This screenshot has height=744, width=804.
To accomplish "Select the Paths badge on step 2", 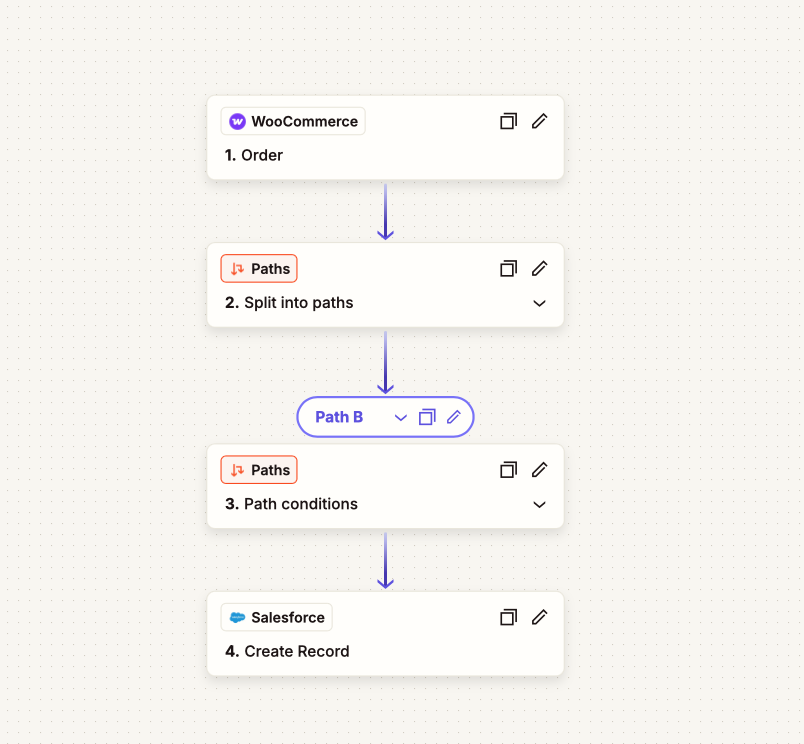I will point(259,269).
